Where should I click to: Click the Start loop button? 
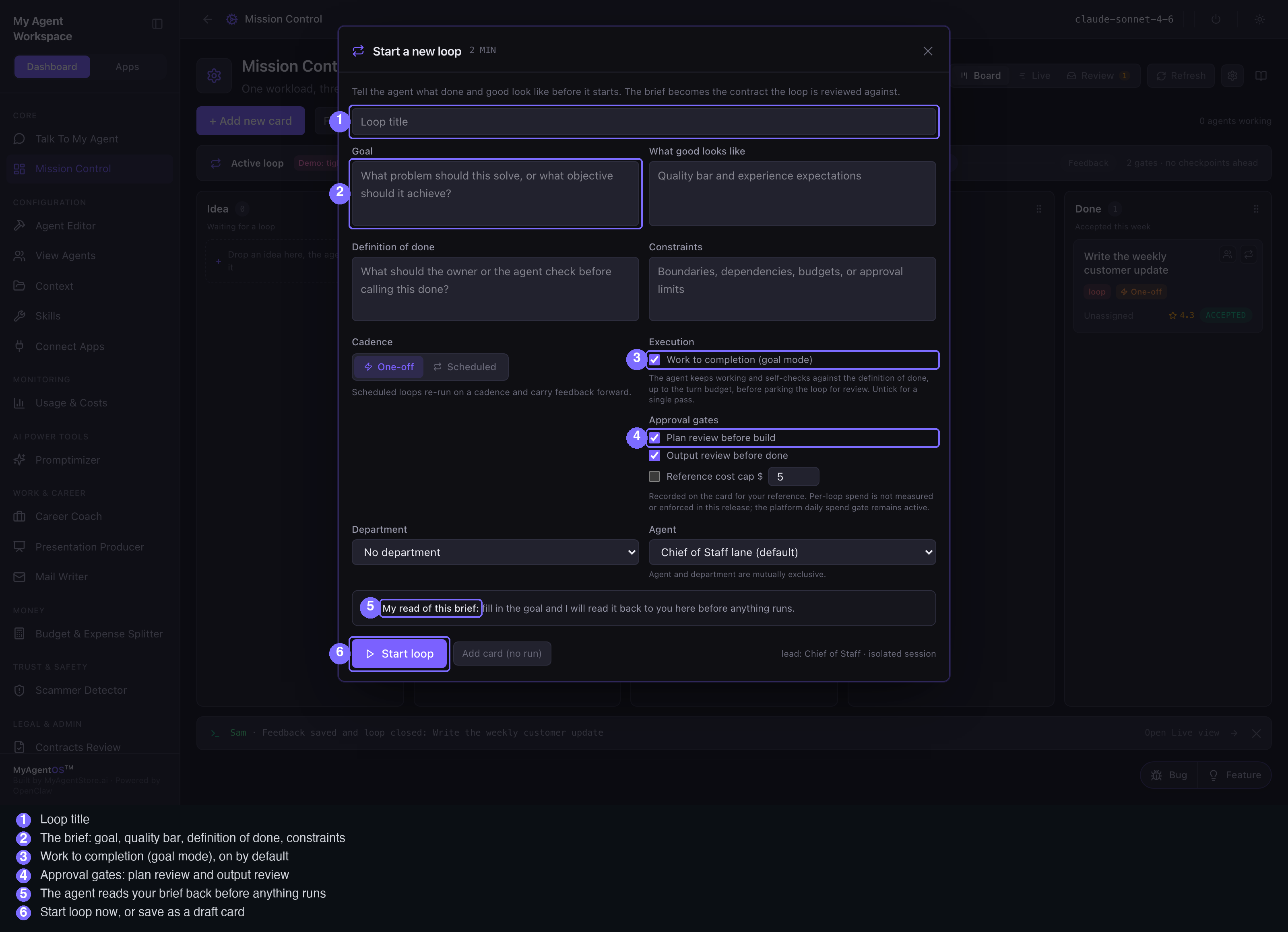pyautogui.click(x=399, y=654)
